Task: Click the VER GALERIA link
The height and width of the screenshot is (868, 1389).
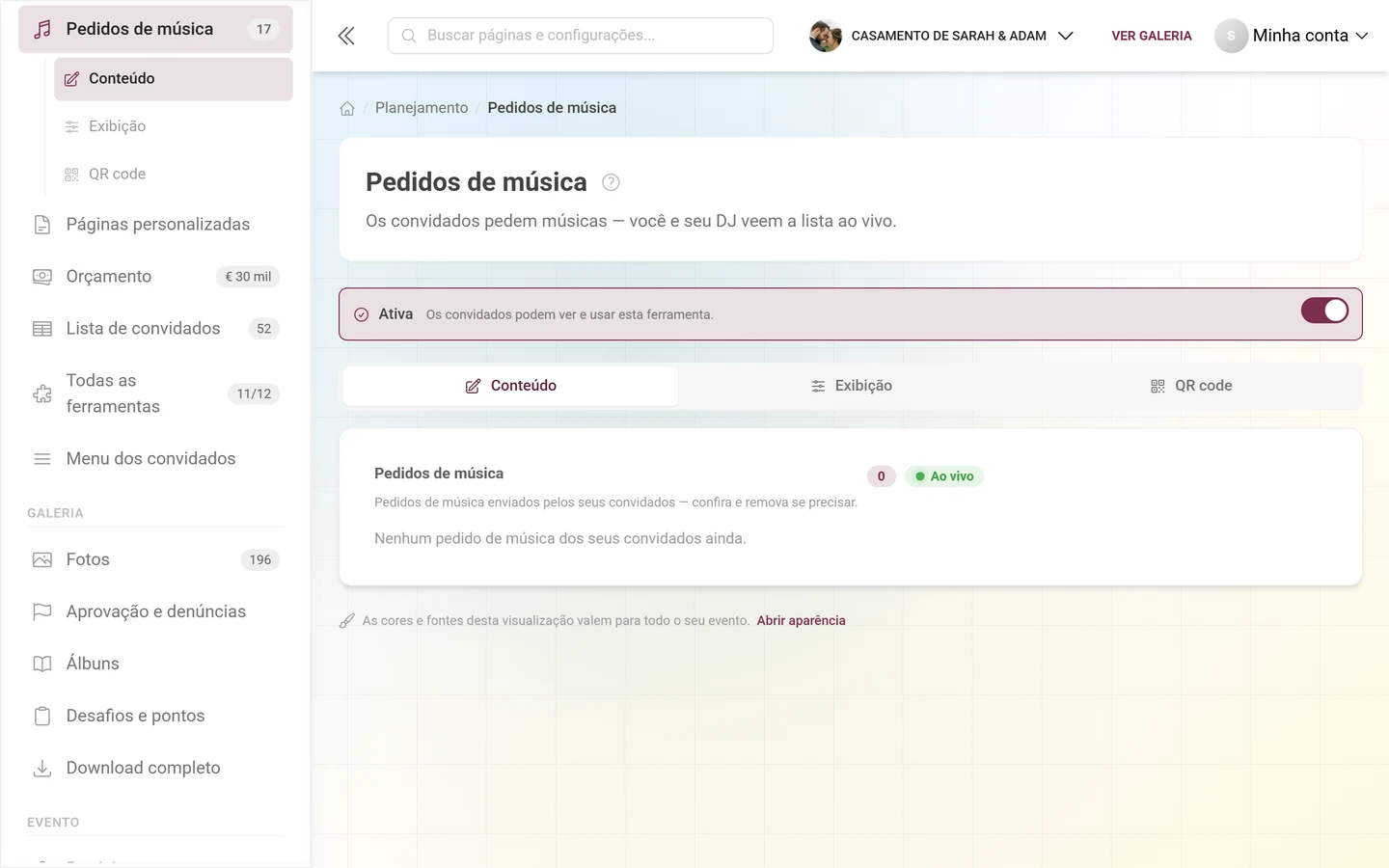Action: coord(1152,36)
